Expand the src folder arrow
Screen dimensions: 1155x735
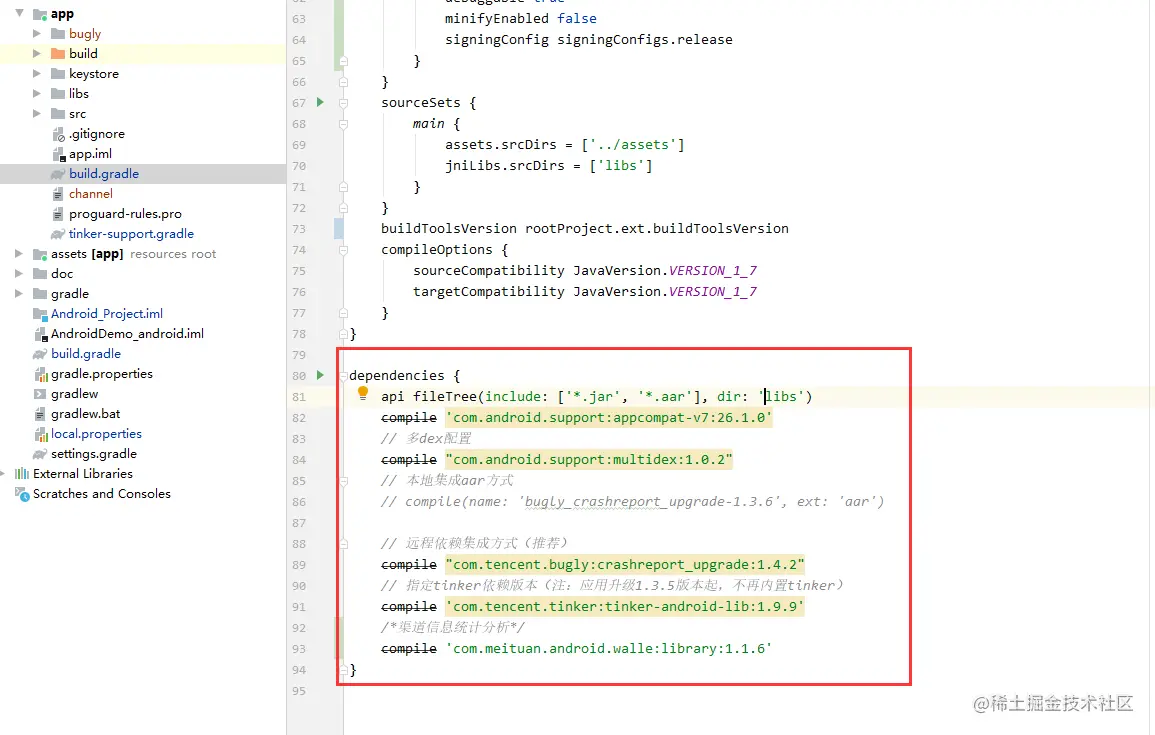coord(37,113)
